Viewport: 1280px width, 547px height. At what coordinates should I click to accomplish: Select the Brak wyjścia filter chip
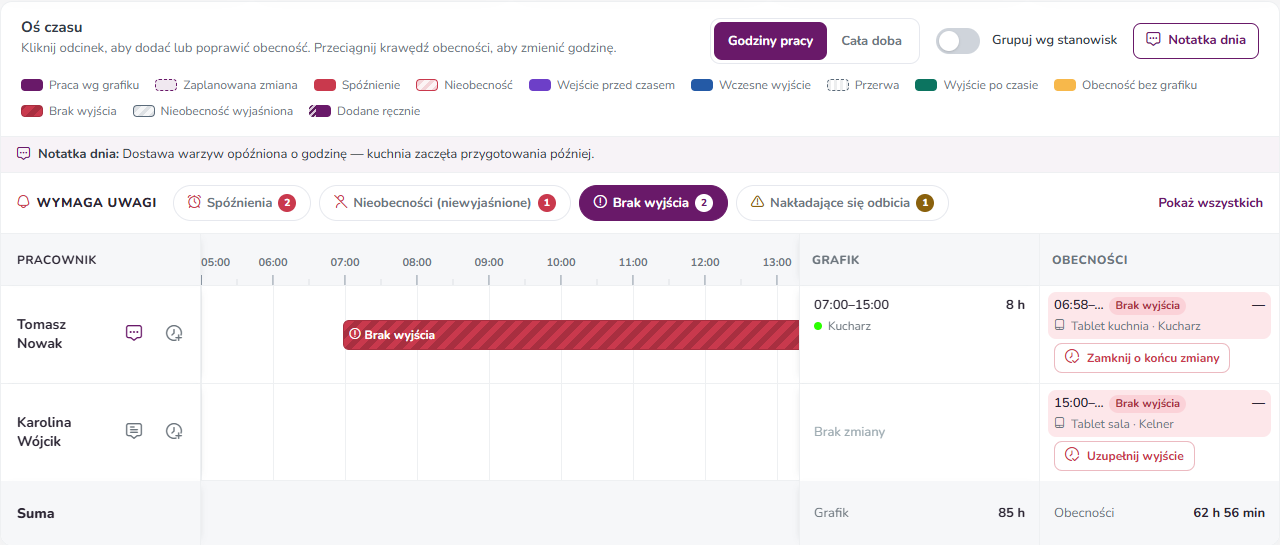pyautogui.click(x=653, y=203)
